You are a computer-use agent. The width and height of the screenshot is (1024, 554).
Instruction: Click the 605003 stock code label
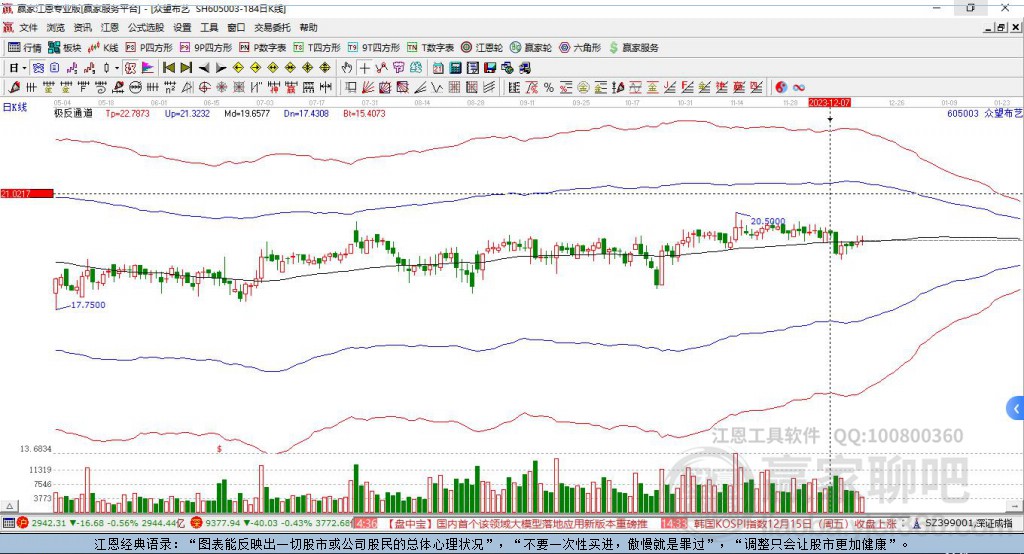pos(963,113)
